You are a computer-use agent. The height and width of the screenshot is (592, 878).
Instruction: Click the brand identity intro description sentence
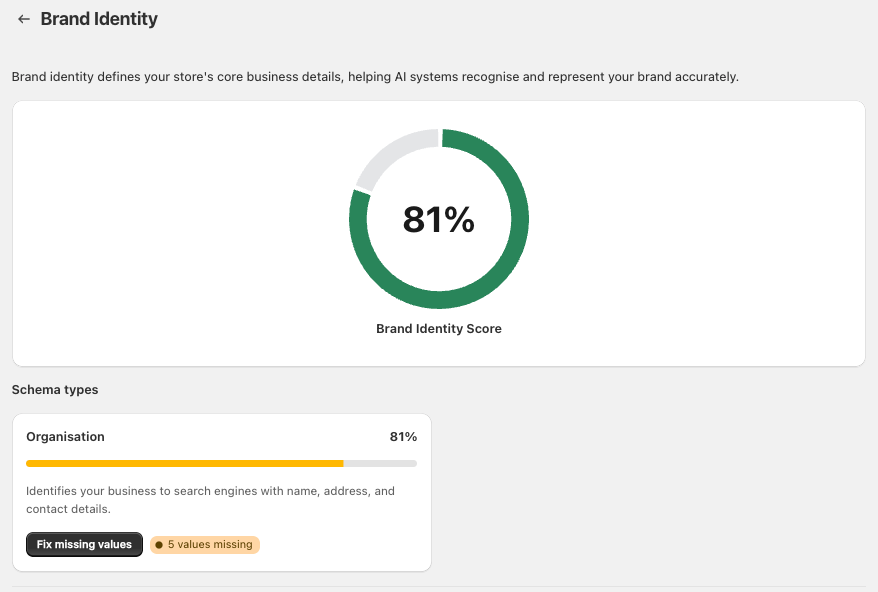(375, 77)
